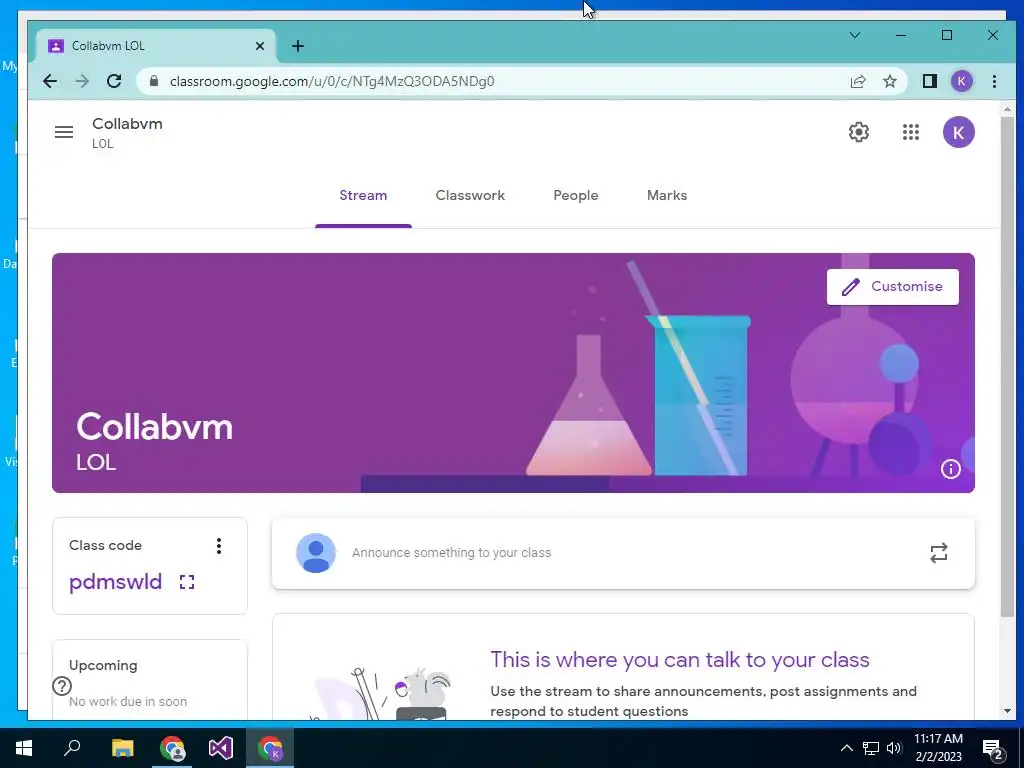Viewport: 1024px width, 768px height.
Task: Click the user avatar in announcement box
Action: click(316, 552)
